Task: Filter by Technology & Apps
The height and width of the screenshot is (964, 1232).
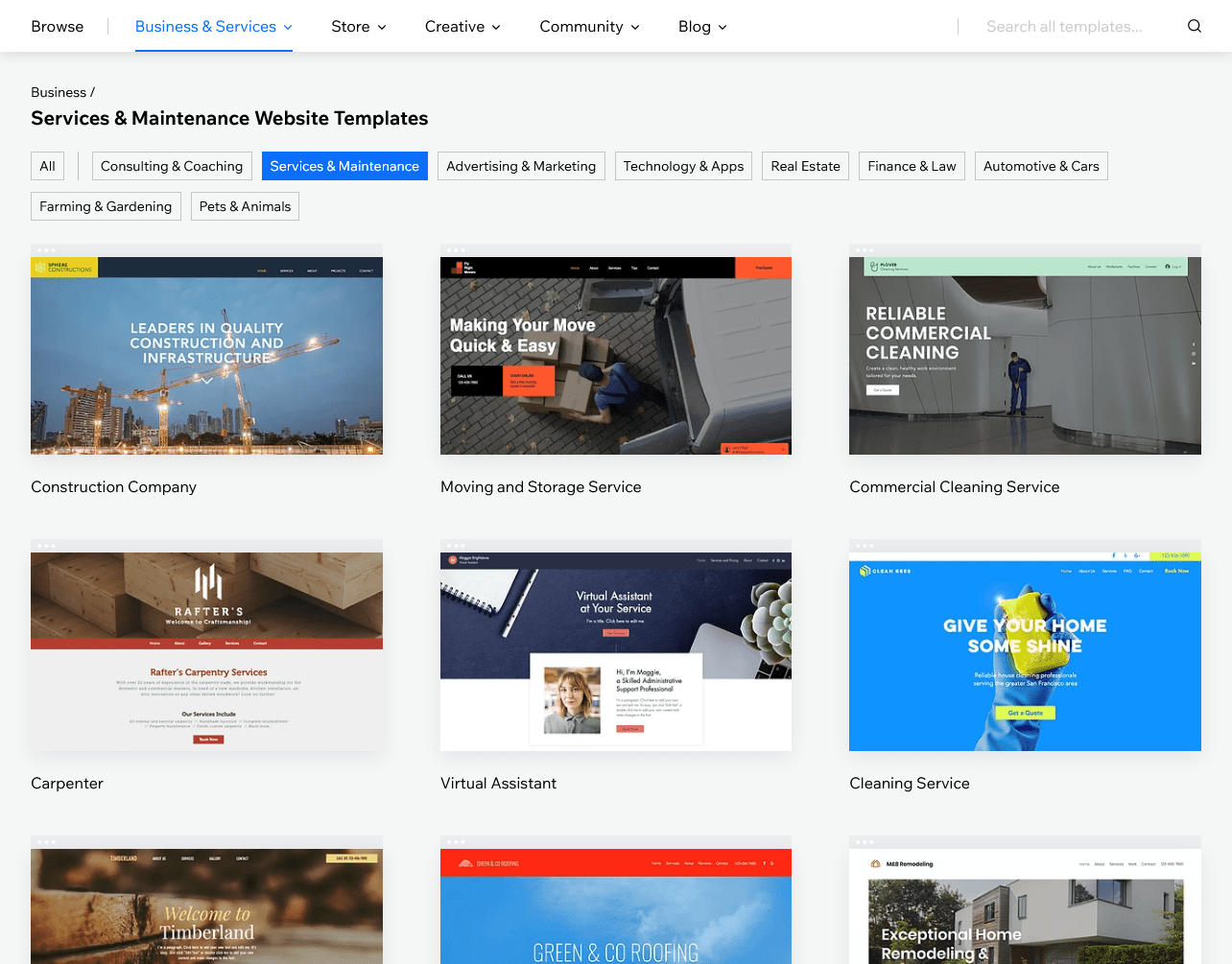Action: click(683, 166)
